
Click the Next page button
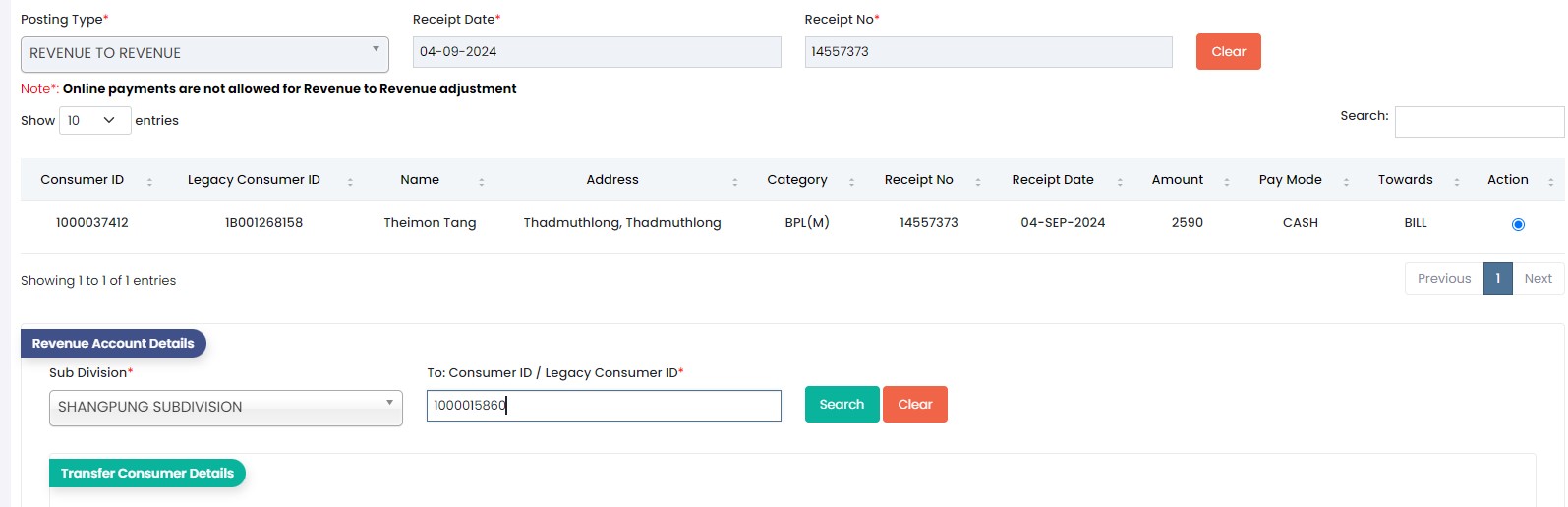tap(1538, 279)
